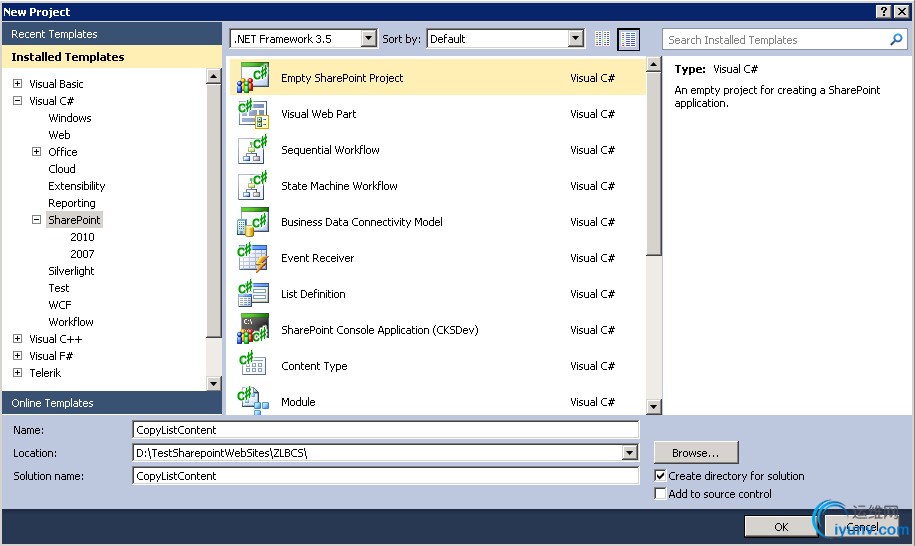Expand the Telerik node
The image size is (915, 546).
point(18,372)
